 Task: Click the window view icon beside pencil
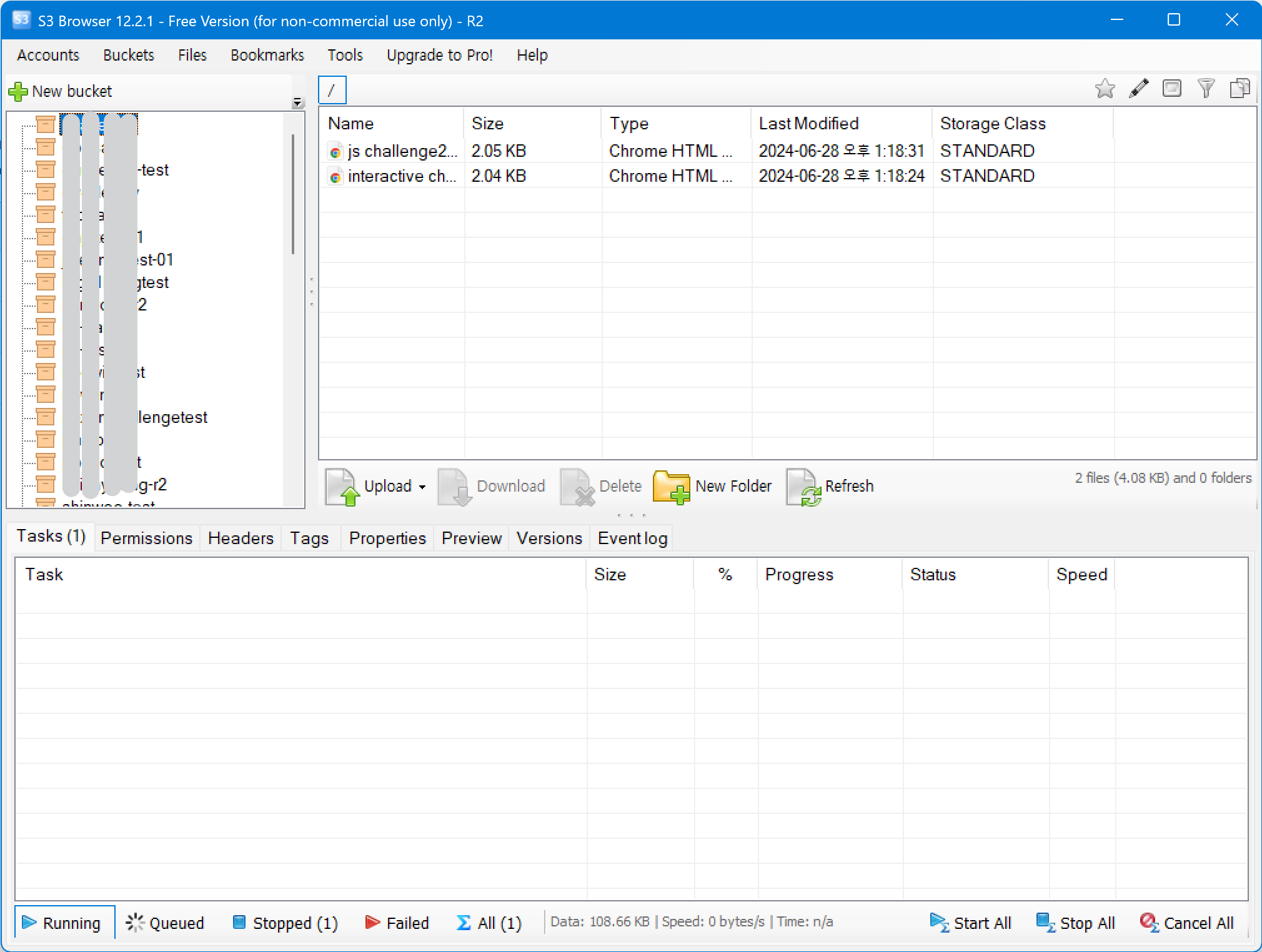(x=1171, y=89)
